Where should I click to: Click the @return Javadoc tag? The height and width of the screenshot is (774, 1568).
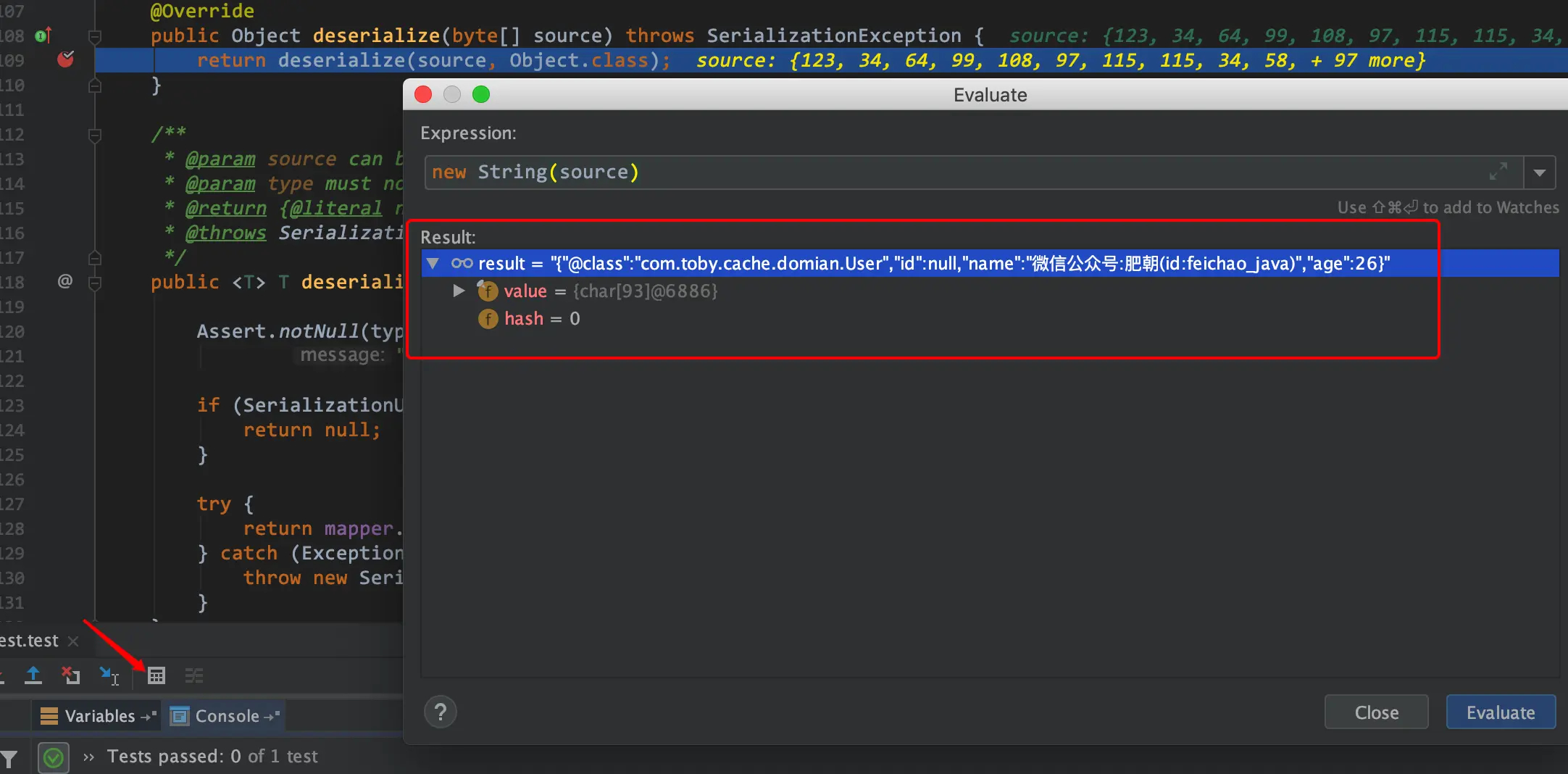(x=226, y=208)
